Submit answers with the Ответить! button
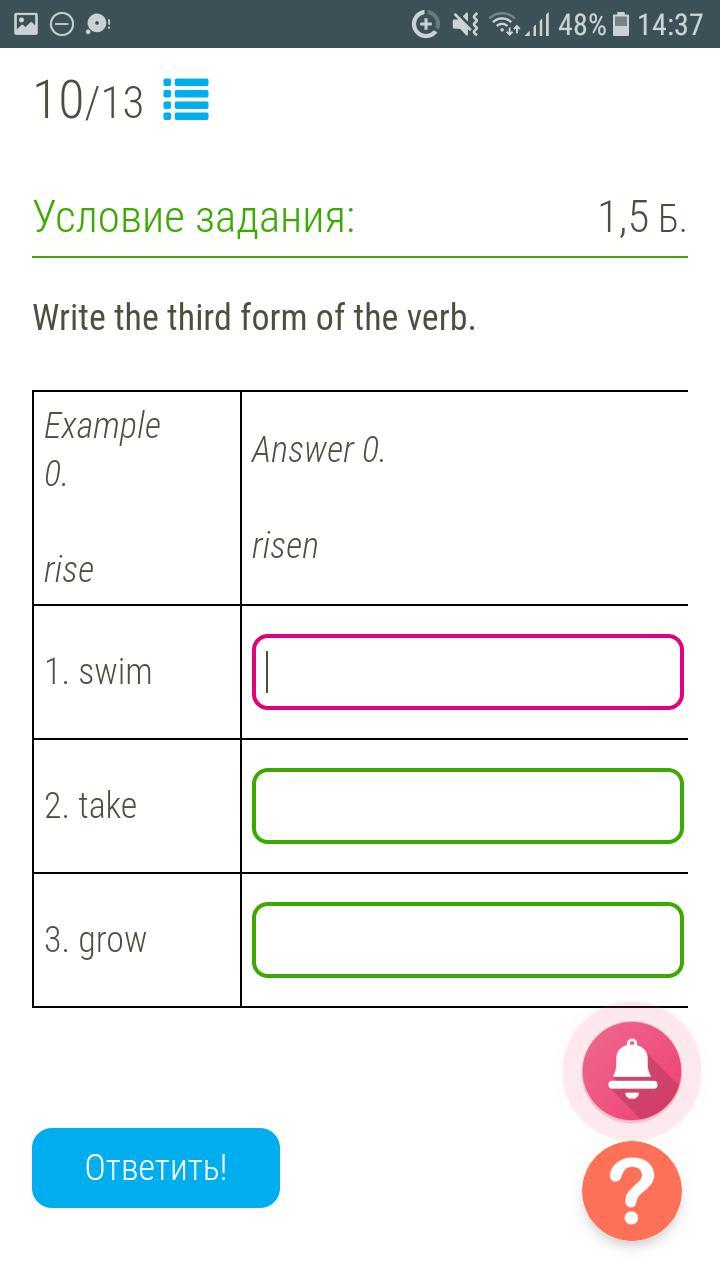Screen dimensions: 720x1280 (x=156, y=1168)
